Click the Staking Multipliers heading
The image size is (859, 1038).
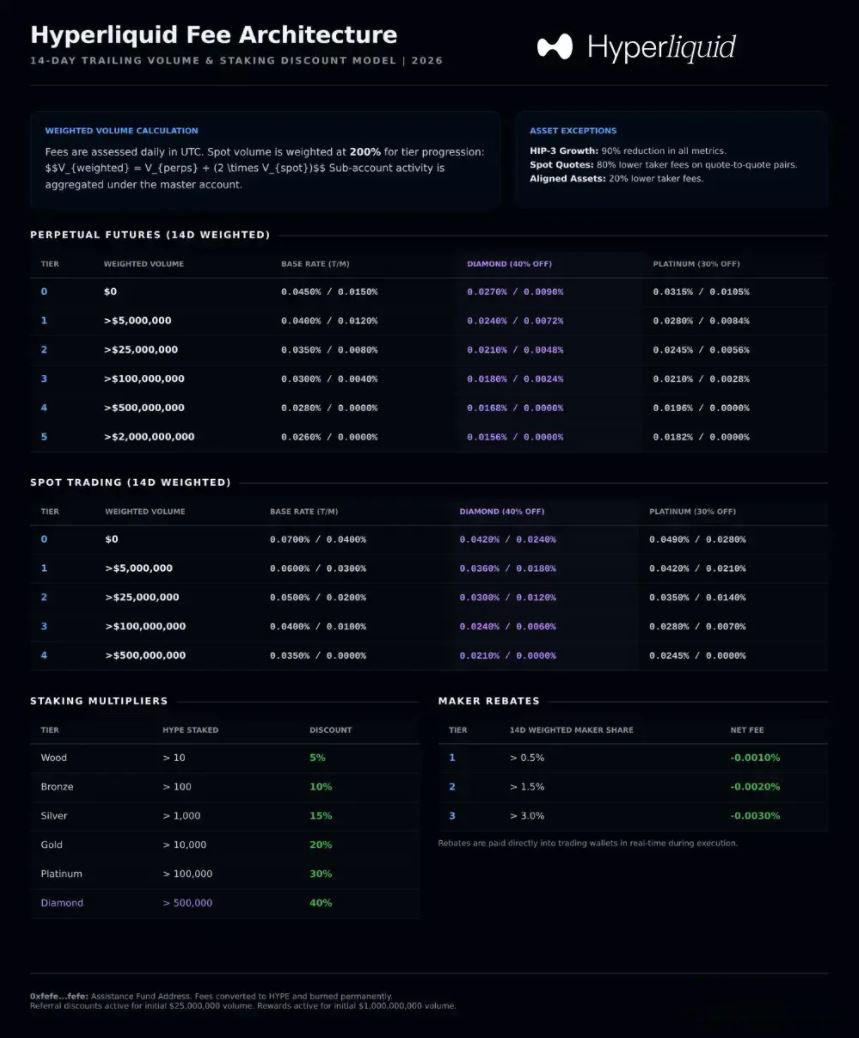(99, 701)
